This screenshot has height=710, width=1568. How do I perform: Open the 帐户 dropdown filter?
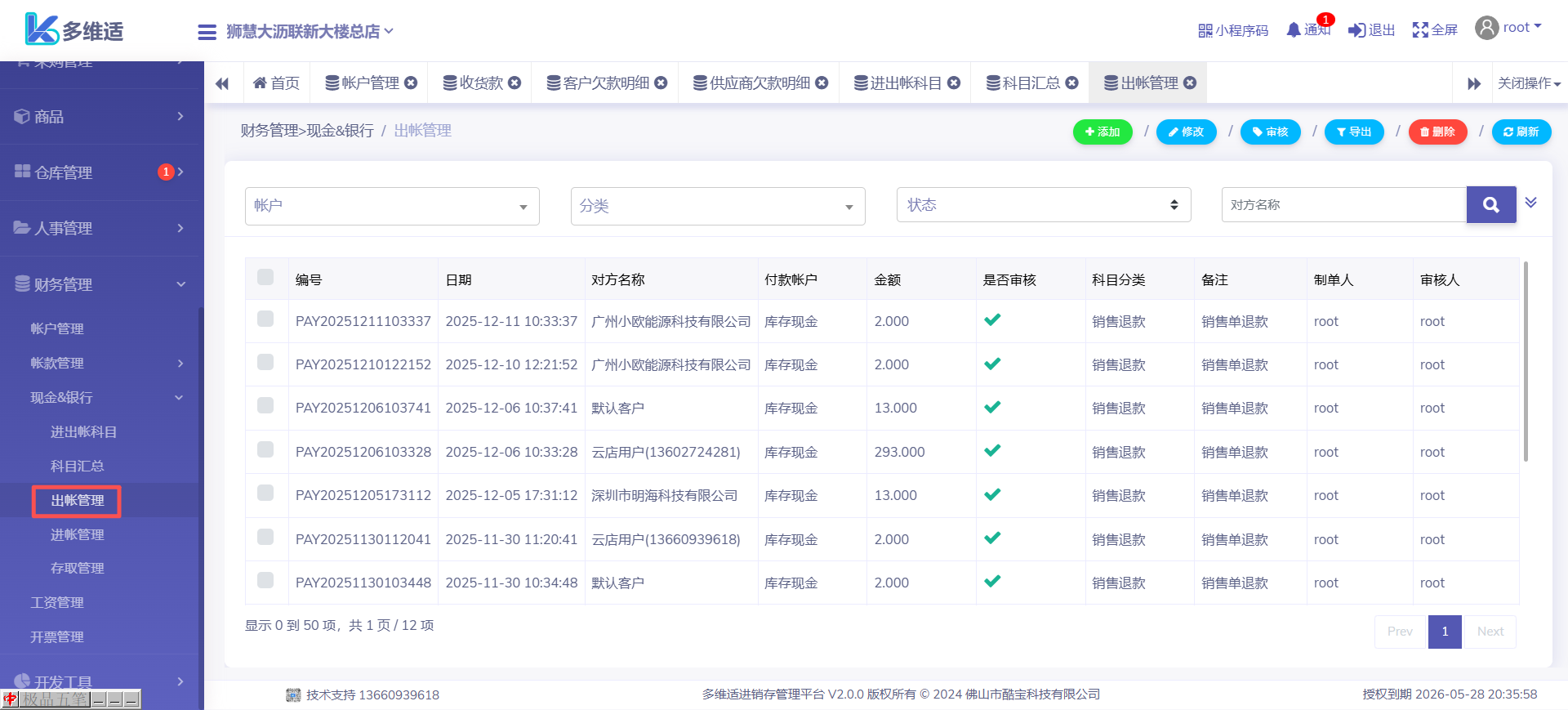pos(392,206)
